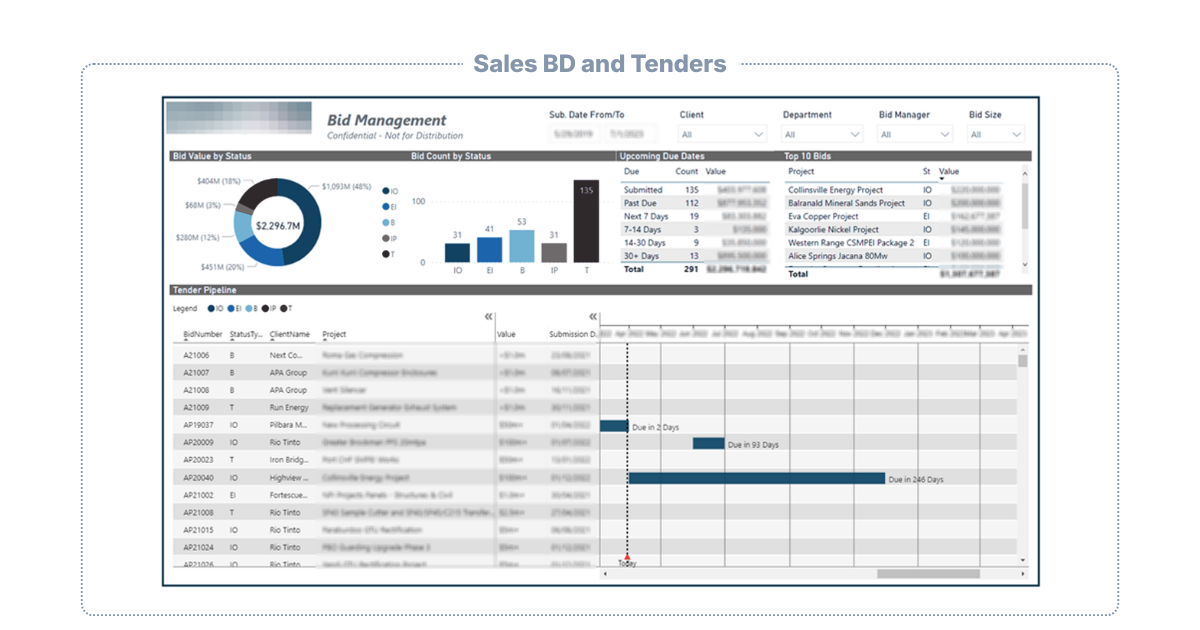The image size is (1200, 630).
Task: Open the Client filter dropdown
Action: click(722, 134)
